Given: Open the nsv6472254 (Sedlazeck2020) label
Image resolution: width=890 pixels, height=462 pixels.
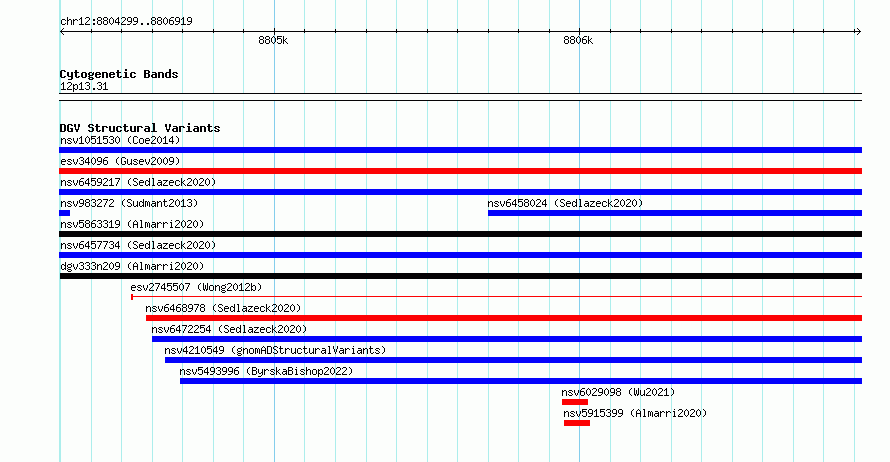Looking at the screenshot, I should coord(229,329).
